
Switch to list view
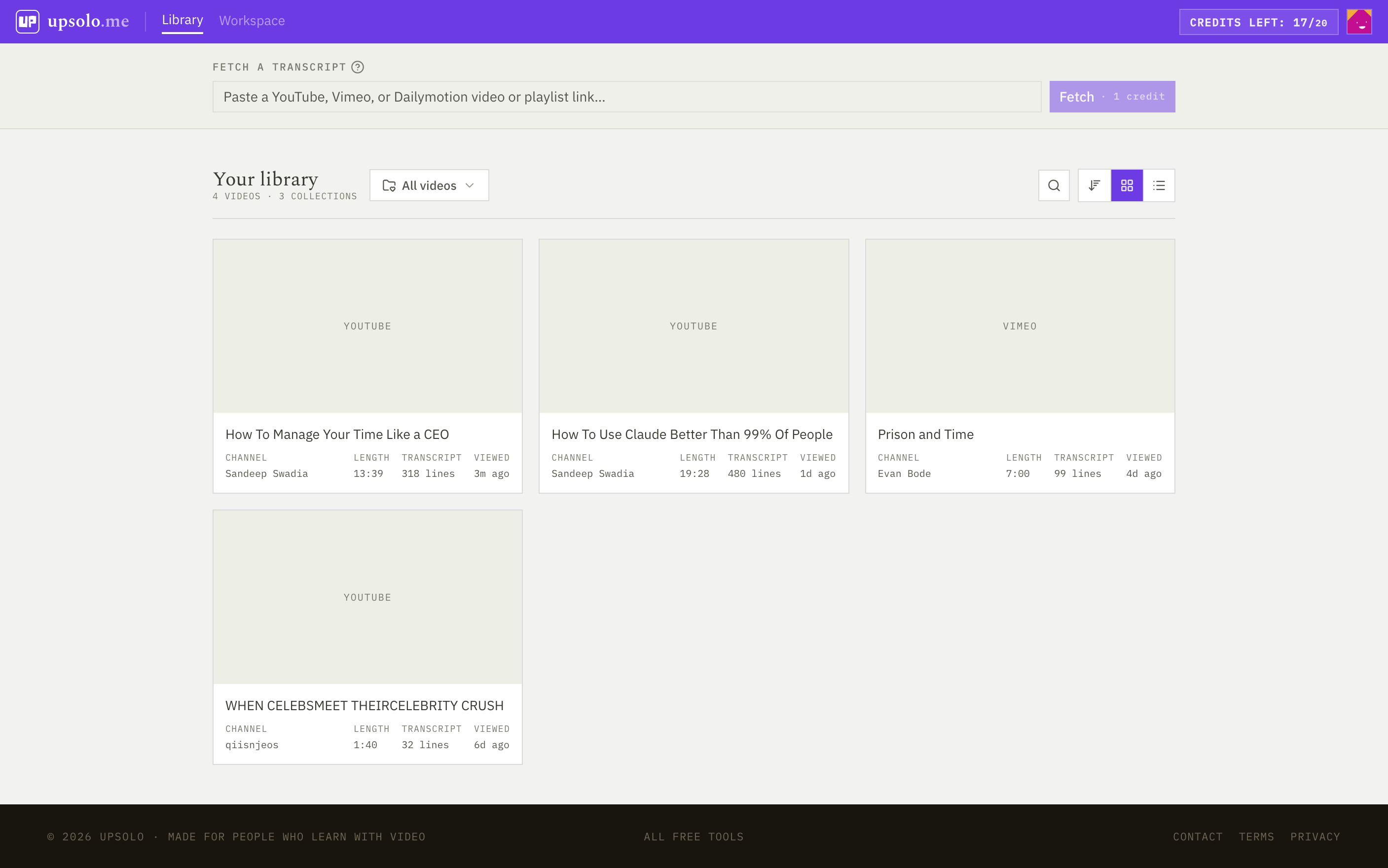(x=1159, y=185)
